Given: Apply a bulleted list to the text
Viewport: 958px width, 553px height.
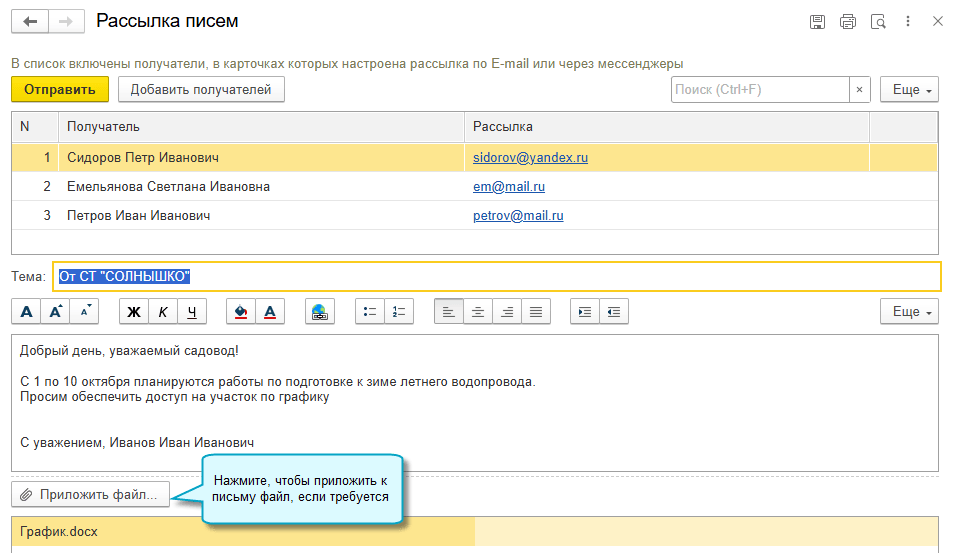Looking at the screenshot, I should point(370,312).
